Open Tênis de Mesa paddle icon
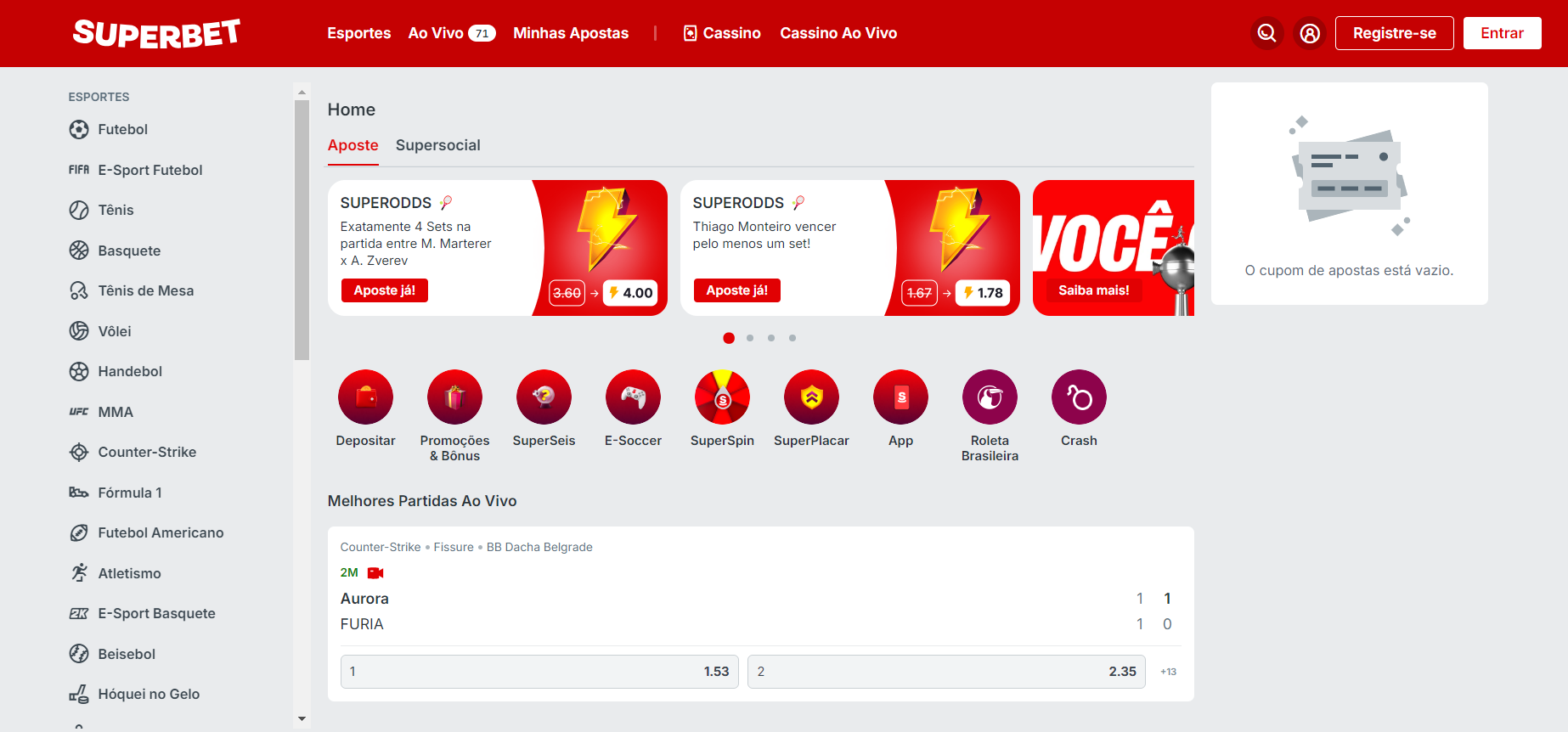The width and height of the screenshot is (1568, 732). [79, 290]
